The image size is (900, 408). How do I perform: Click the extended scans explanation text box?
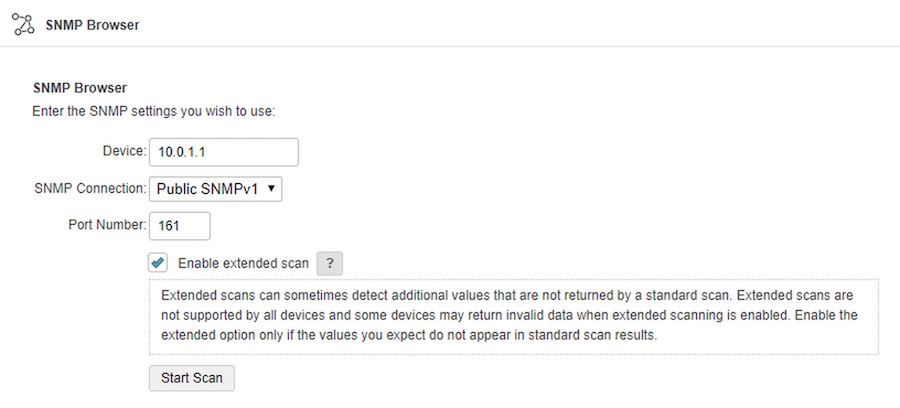[514, 317]
